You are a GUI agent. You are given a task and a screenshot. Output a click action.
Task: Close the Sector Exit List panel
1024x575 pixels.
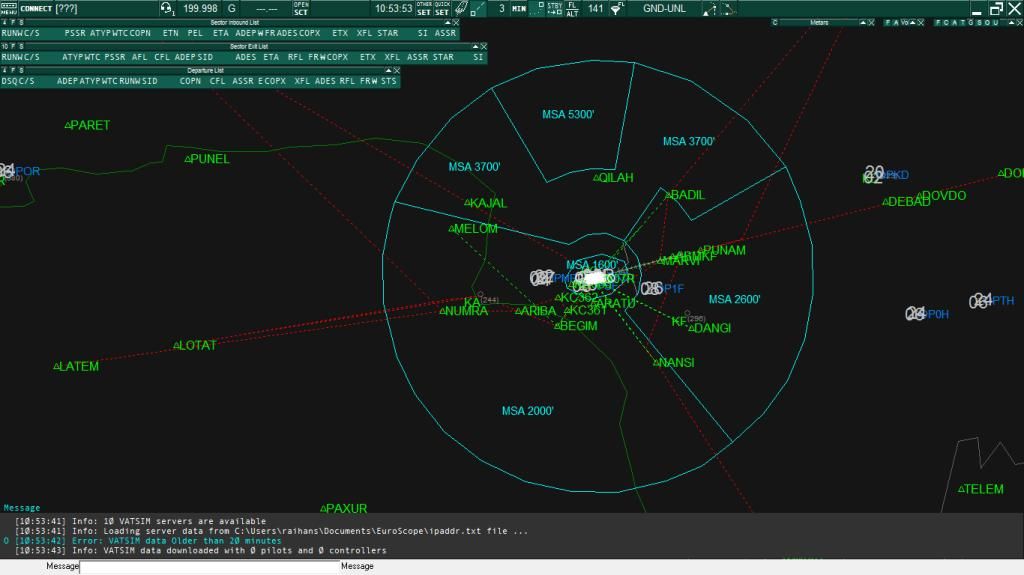pos(483,46)
